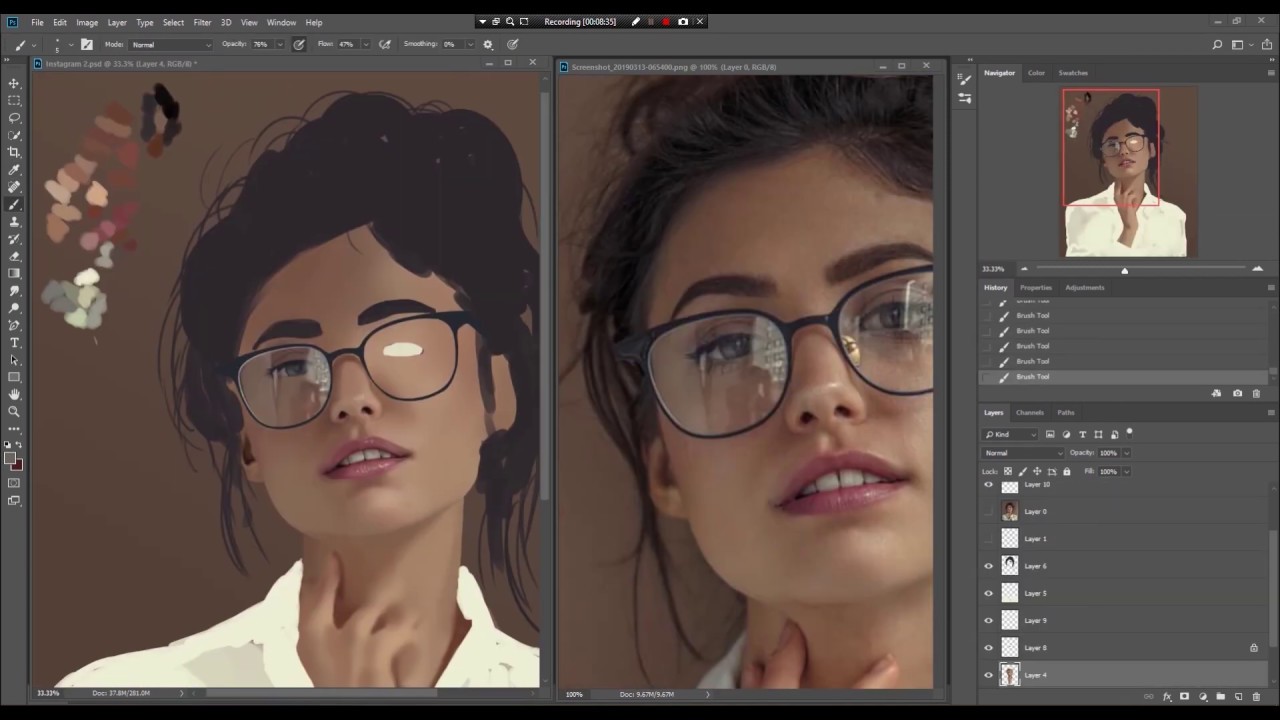The image size is (1280, 720).
Task: Select the Eyedropper tool
Action: coord(14,170)
